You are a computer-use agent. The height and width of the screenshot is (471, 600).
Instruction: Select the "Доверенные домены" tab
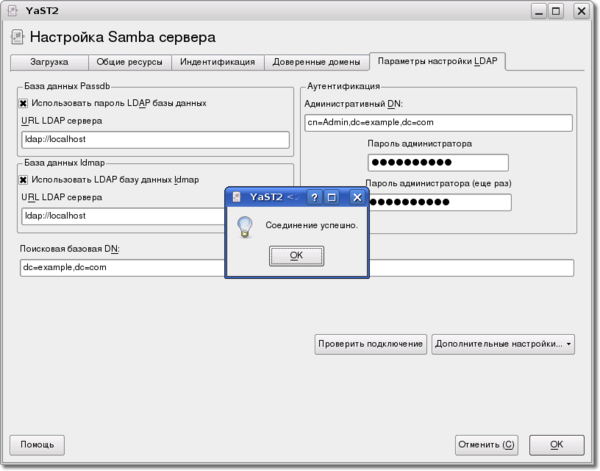pyautogui.click(x=314, y=62)
